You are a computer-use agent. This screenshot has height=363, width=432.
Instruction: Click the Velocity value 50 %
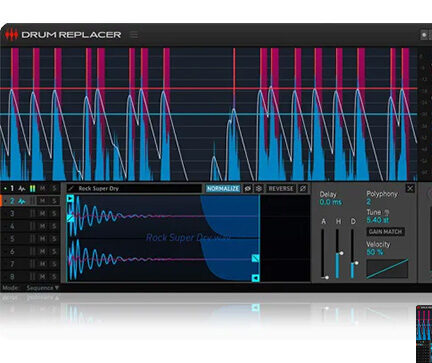tap(375, 252)
